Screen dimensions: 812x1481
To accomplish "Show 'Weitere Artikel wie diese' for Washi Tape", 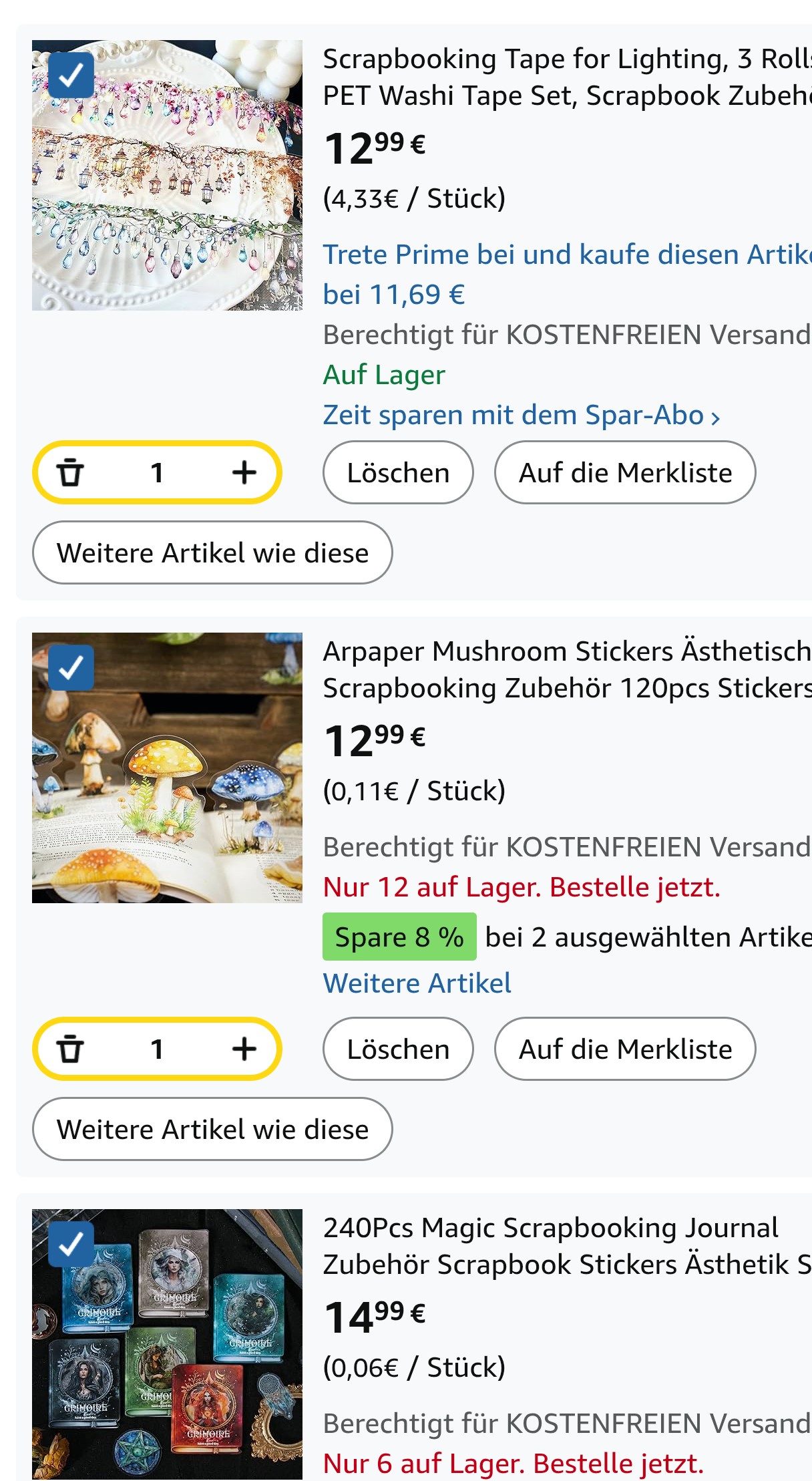I will (212, 553).
